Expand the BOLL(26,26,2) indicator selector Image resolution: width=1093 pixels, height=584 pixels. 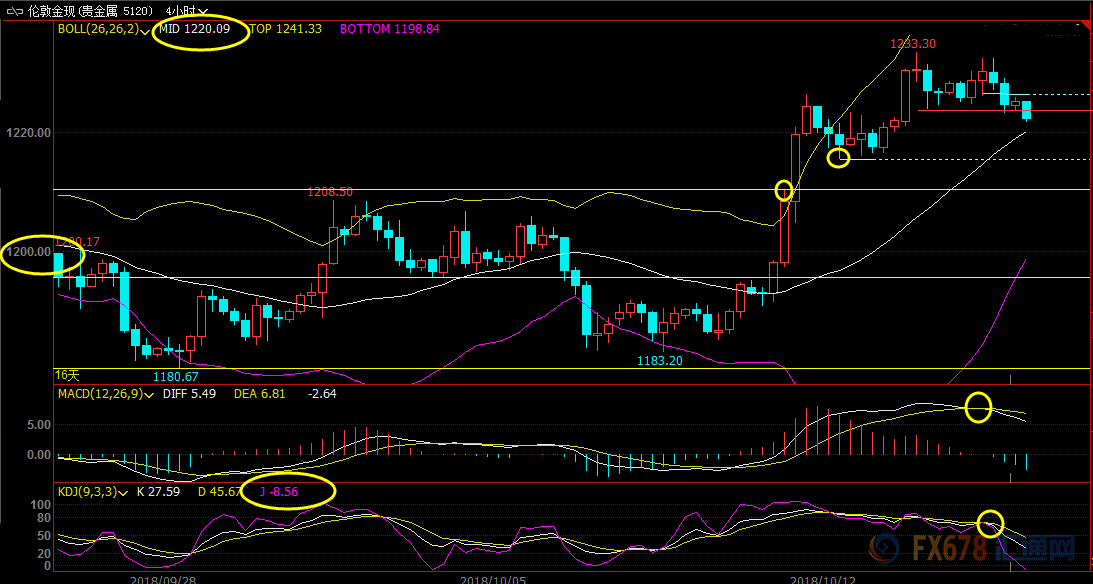click(147, 30)
